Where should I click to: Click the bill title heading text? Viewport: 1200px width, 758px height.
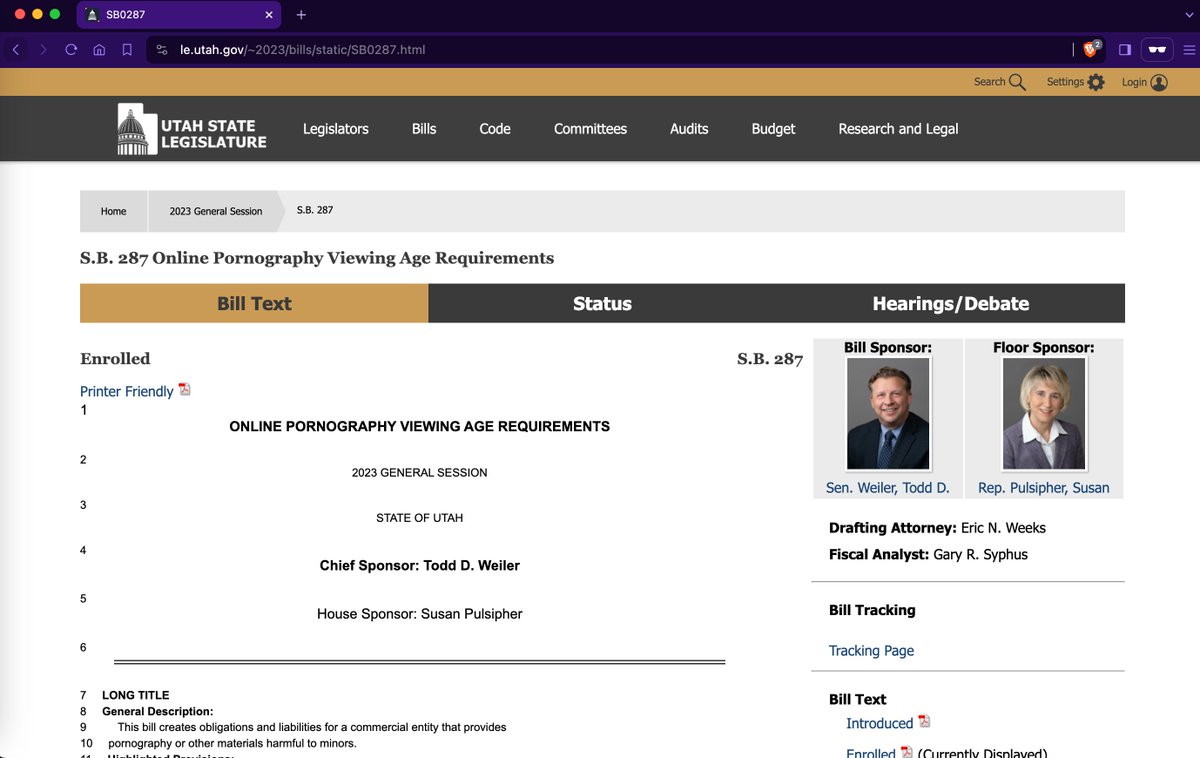point(317,258)
